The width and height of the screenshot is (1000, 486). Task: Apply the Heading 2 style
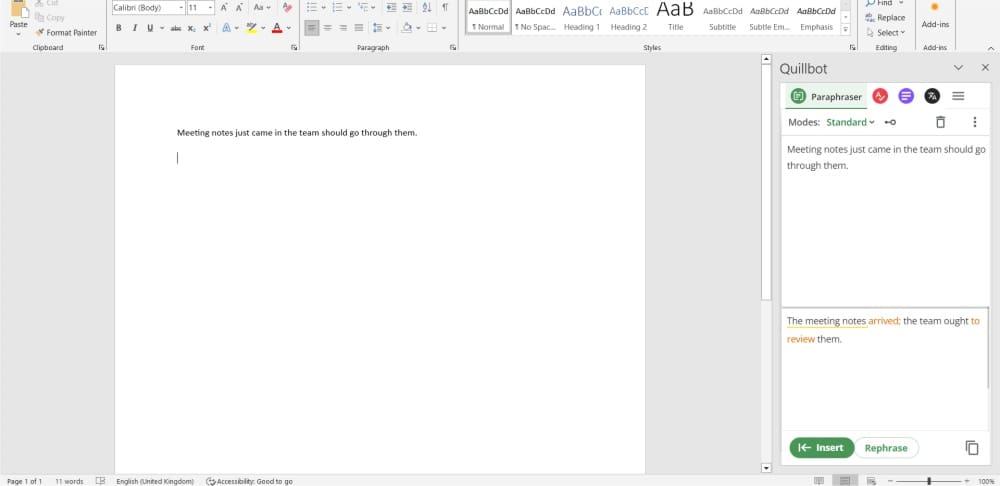pos(628,18)
